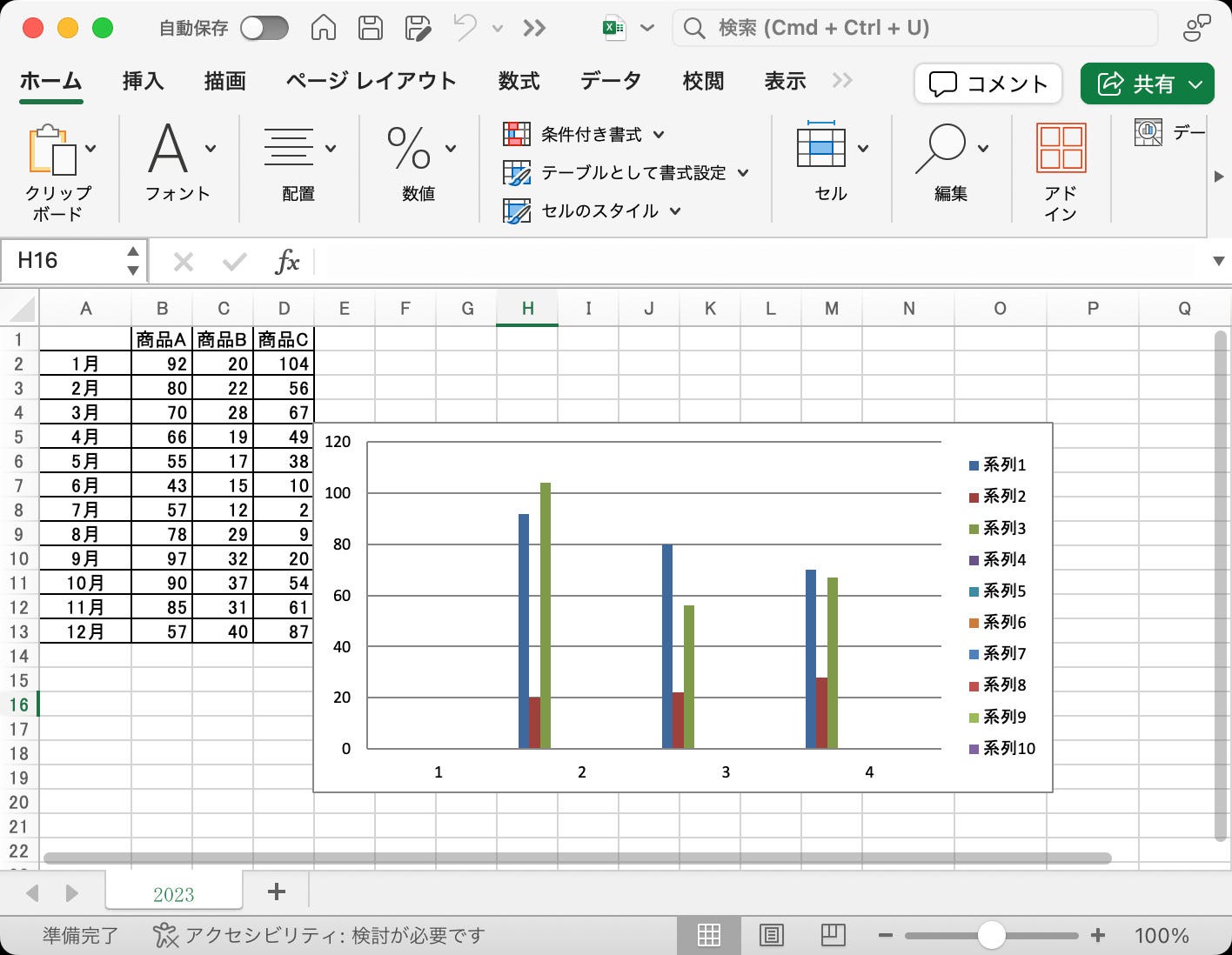Click the search box in title bar
Viewport: 1232px width, 955px height.
915,28
